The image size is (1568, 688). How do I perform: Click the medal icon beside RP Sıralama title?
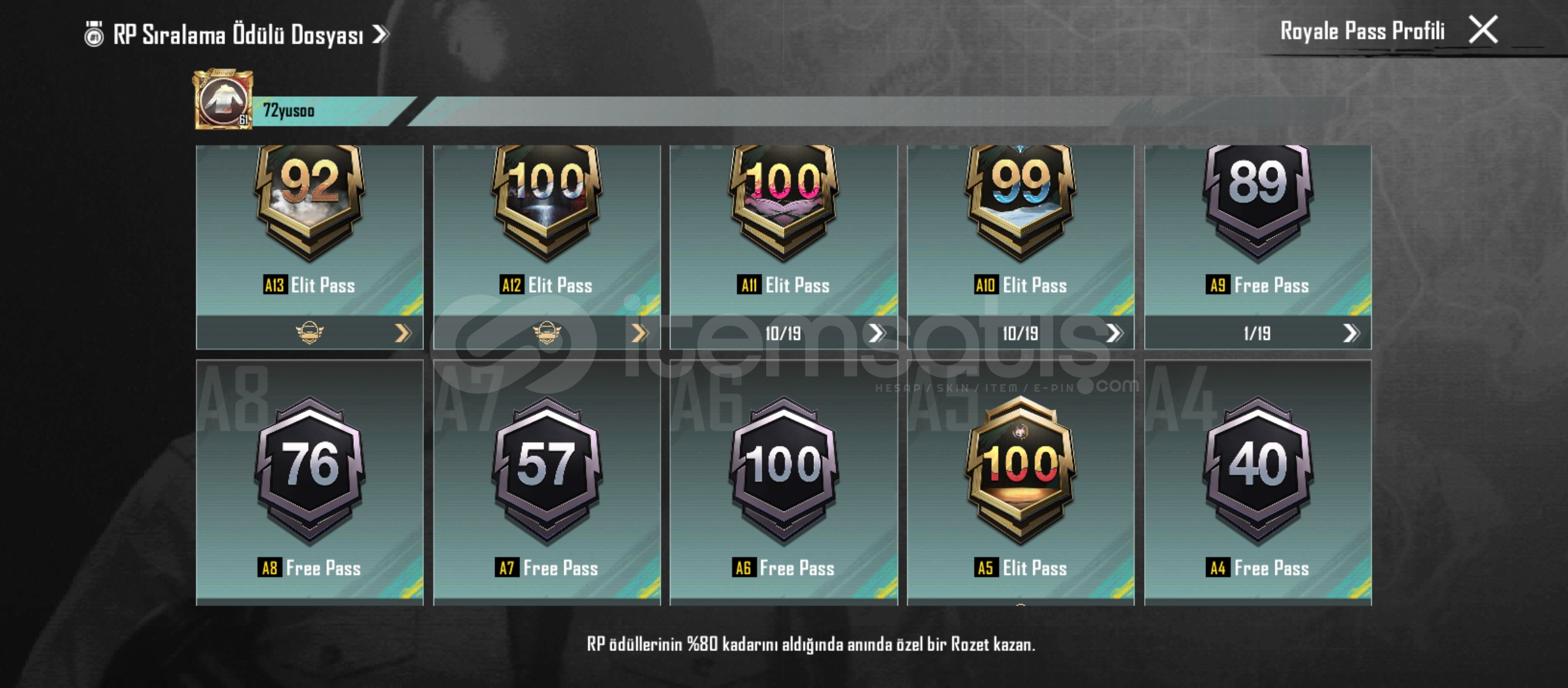tap(94, 34)
